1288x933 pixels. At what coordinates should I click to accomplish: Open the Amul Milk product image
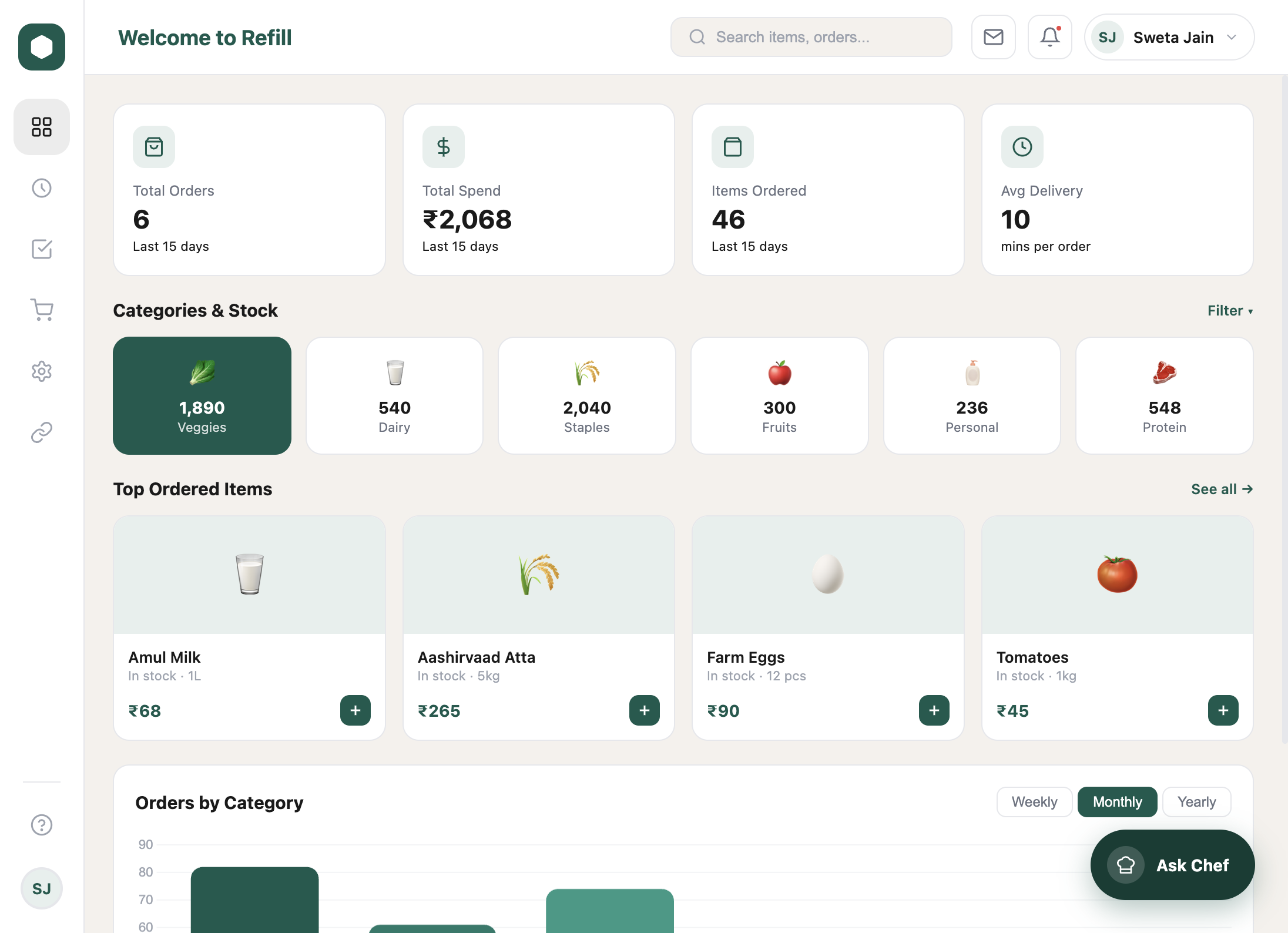click(x=250, y=575)
